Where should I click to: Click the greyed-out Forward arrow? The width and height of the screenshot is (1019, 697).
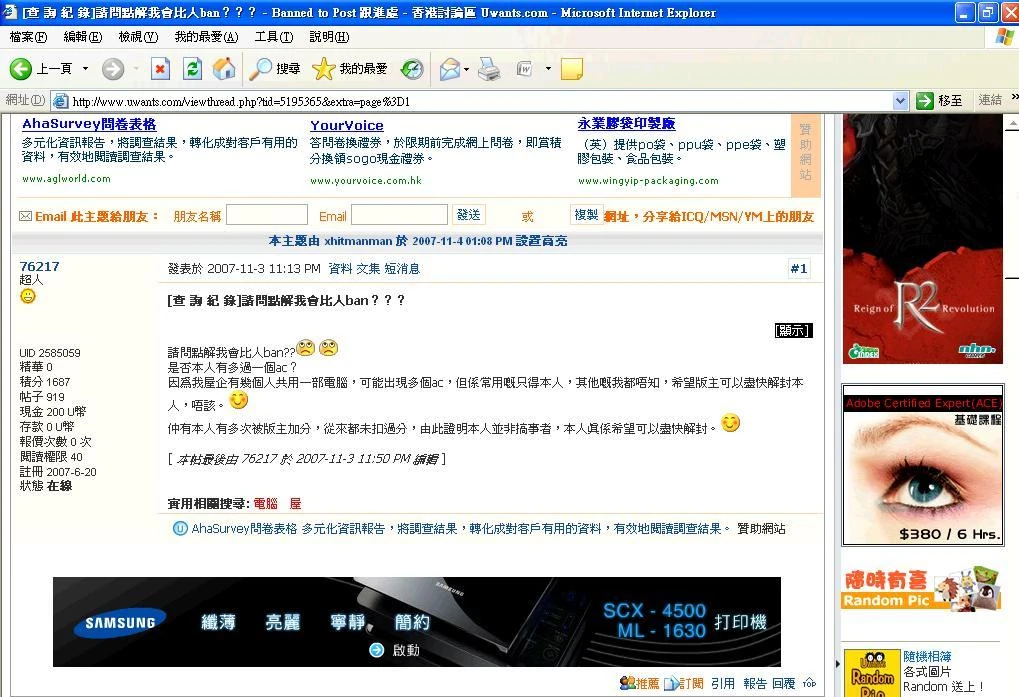click(x=113, y=68)
